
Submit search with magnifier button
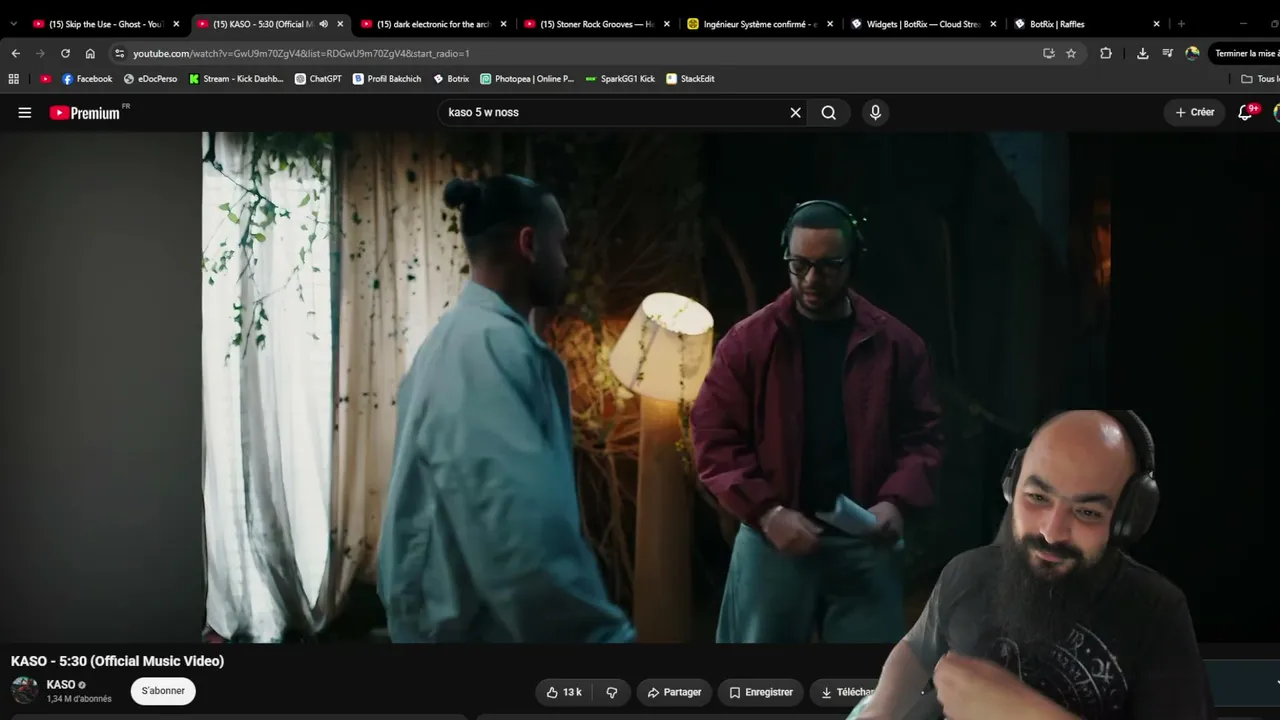(x=829, y=113)
